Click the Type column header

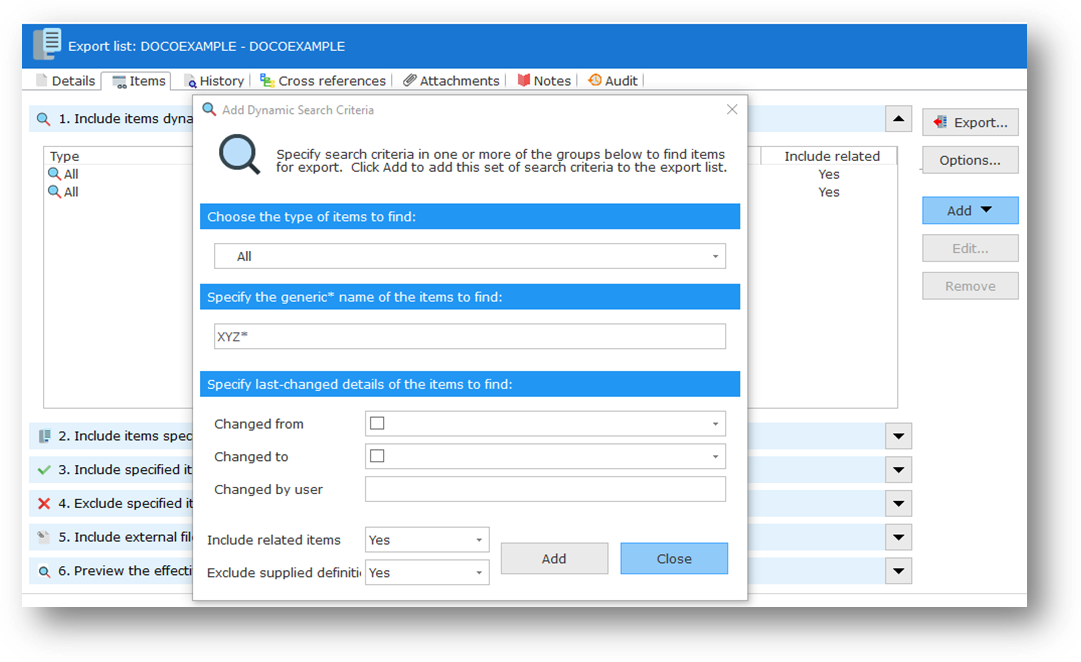(64, 156)
